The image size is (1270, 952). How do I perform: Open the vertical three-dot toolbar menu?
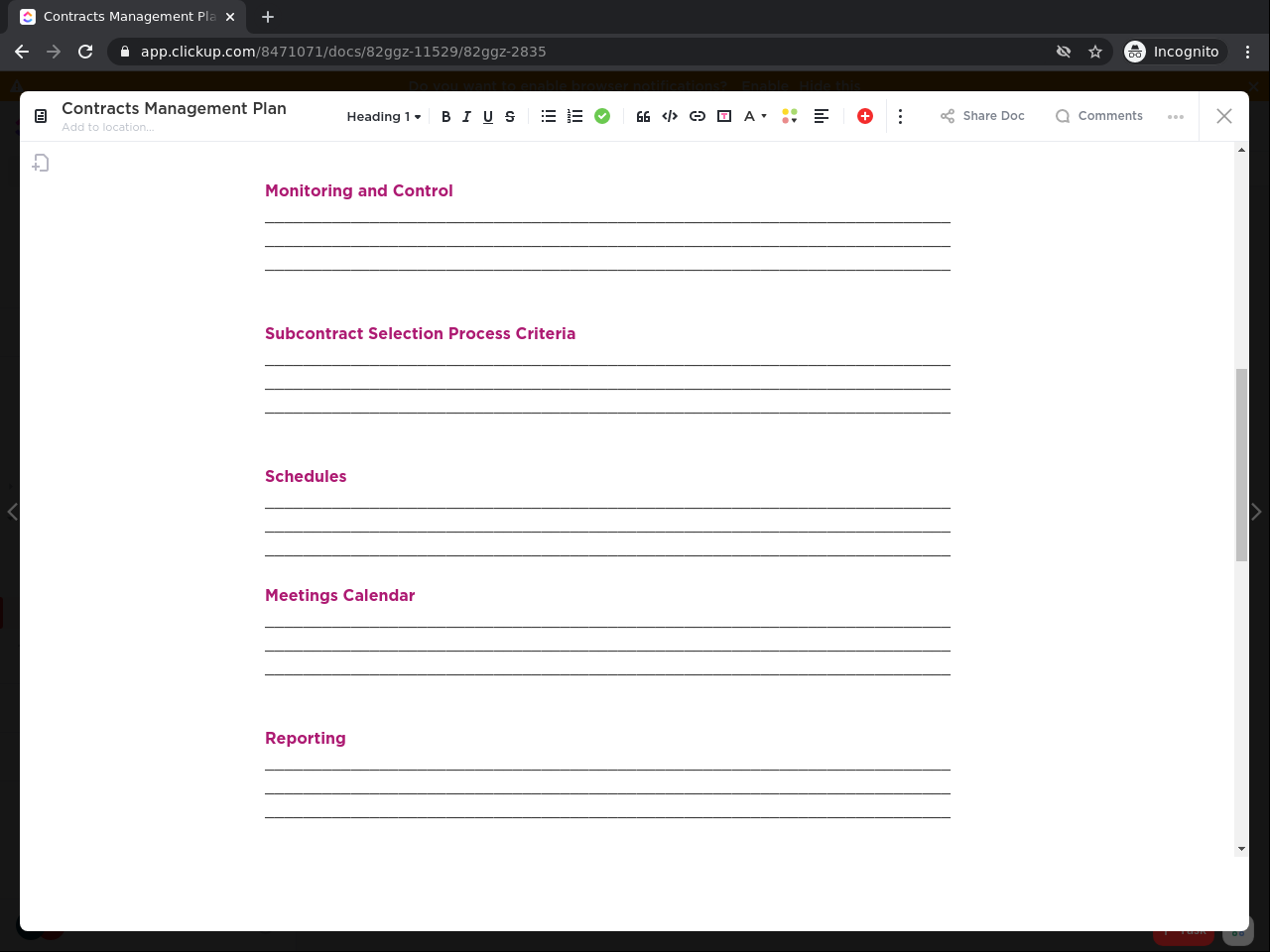click(x=900, y=116)
